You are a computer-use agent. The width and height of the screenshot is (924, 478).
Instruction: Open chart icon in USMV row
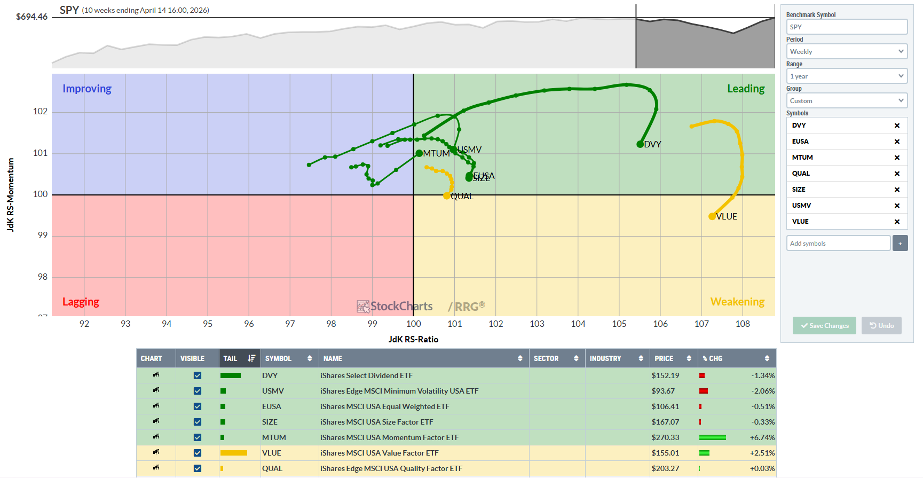pos(156,390)
